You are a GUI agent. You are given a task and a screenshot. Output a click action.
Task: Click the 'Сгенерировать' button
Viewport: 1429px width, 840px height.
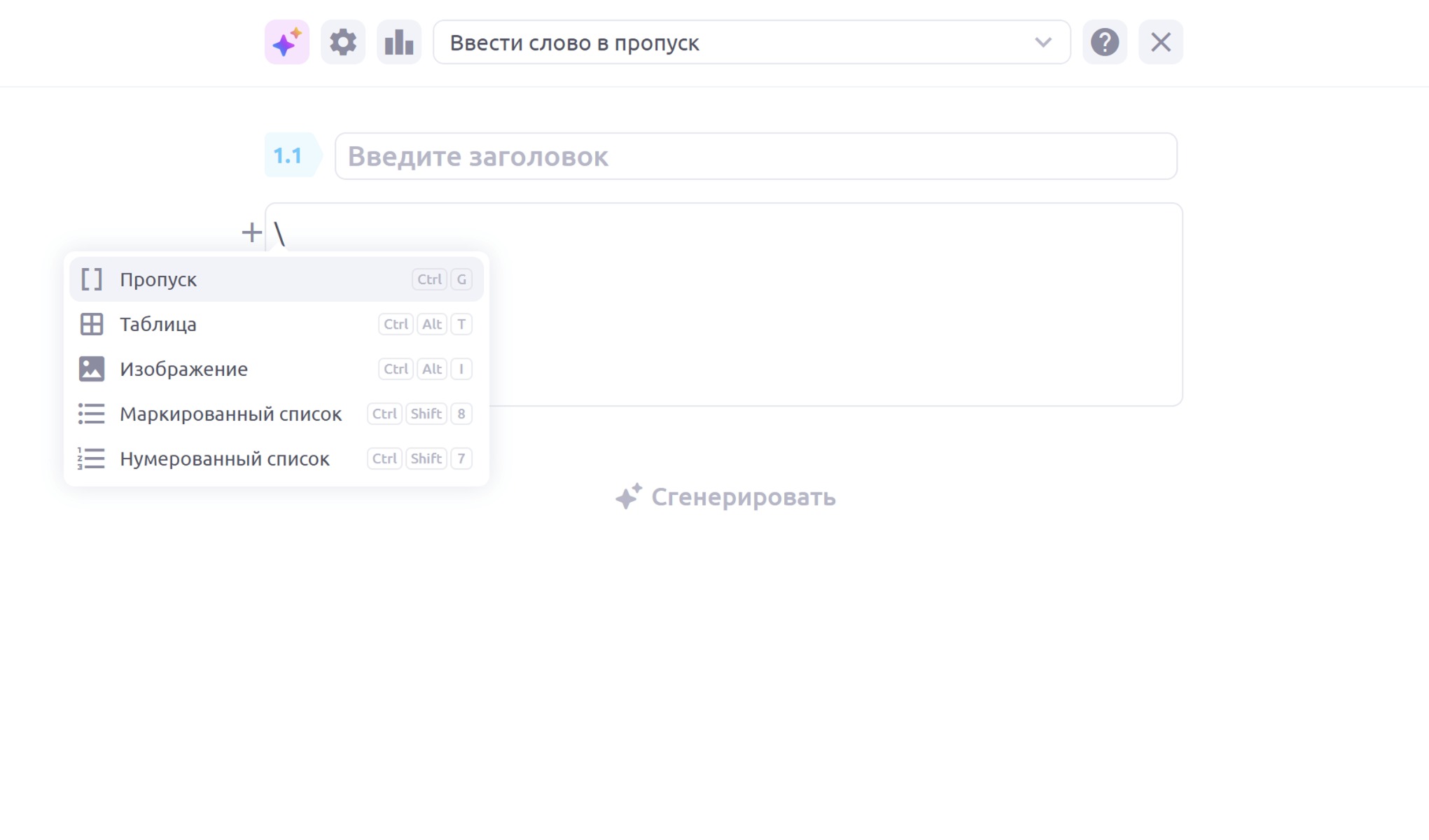point(725,497)
